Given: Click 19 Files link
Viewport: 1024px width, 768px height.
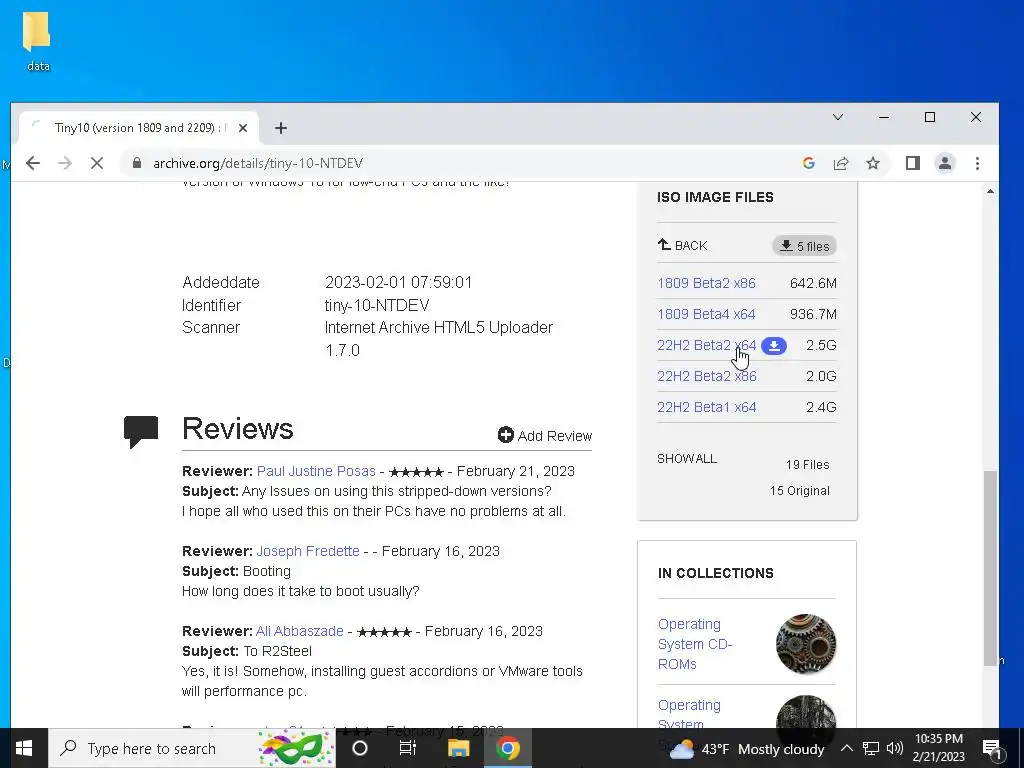Looking at the screenshot, I should [807, 465].
